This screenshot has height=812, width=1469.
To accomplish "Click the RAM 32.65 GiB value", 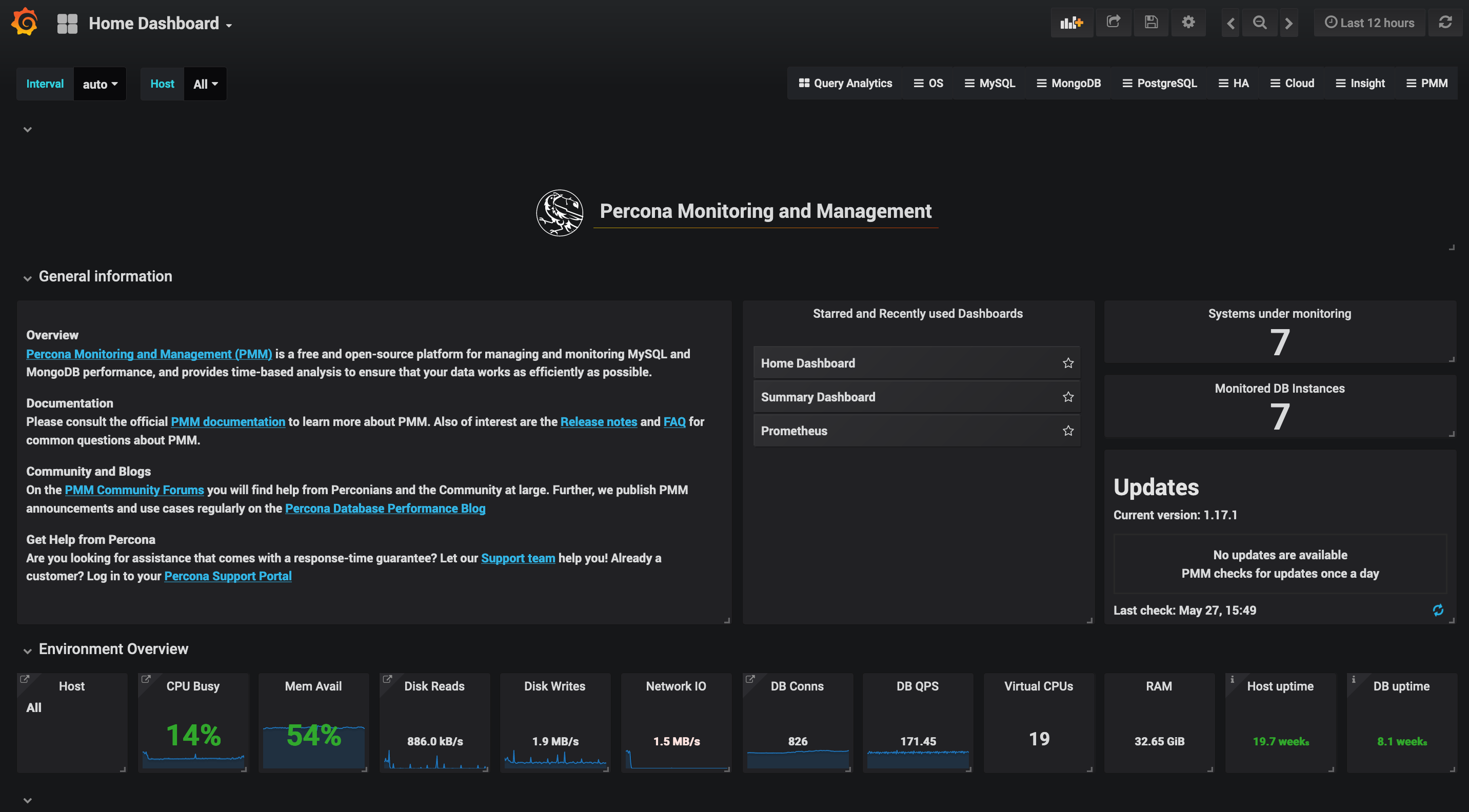I will [1159, 741].
